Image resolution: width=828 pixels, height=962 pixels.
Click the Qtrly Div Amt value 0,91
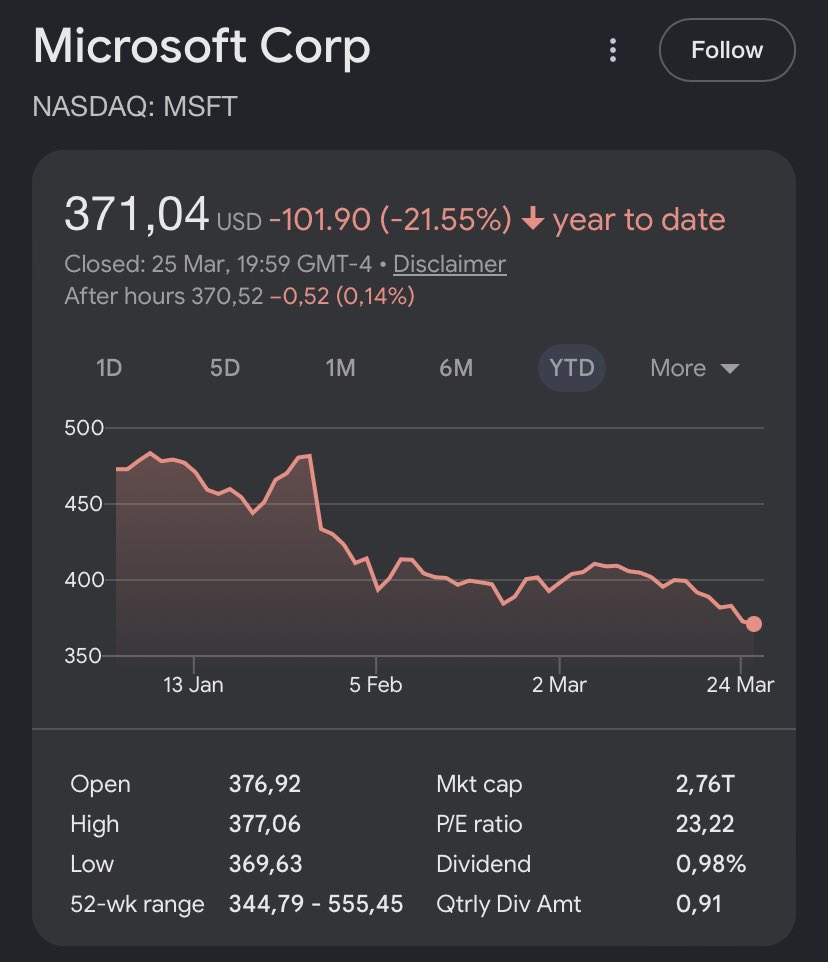pyautogui.click(x=699, y=904)
